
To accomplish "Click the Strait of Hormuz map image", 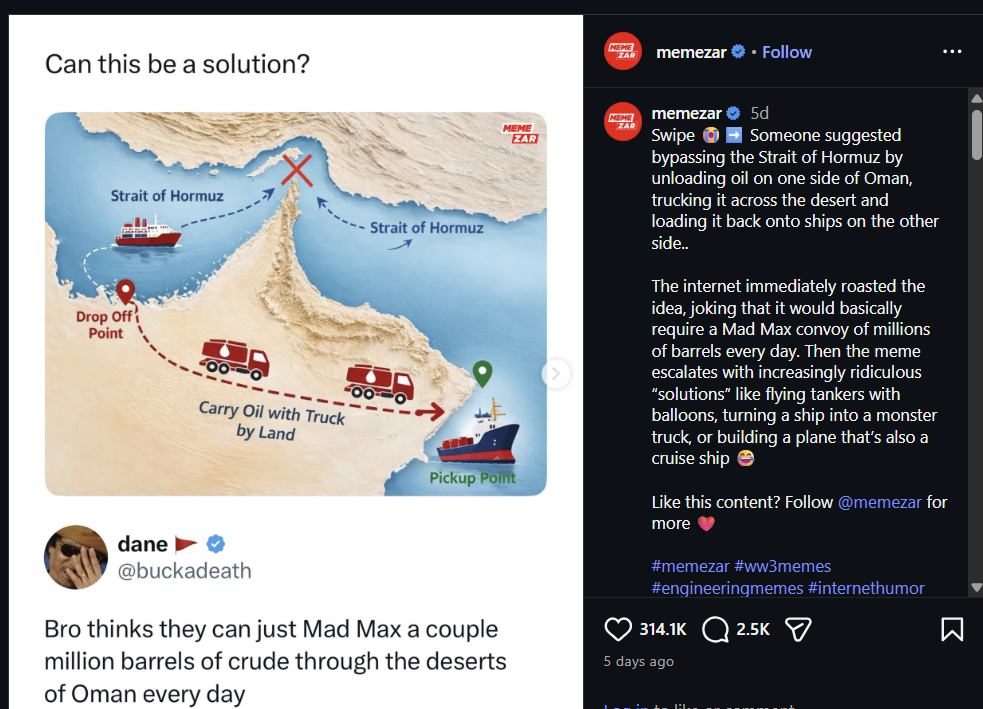I will [x=296, y=303].
